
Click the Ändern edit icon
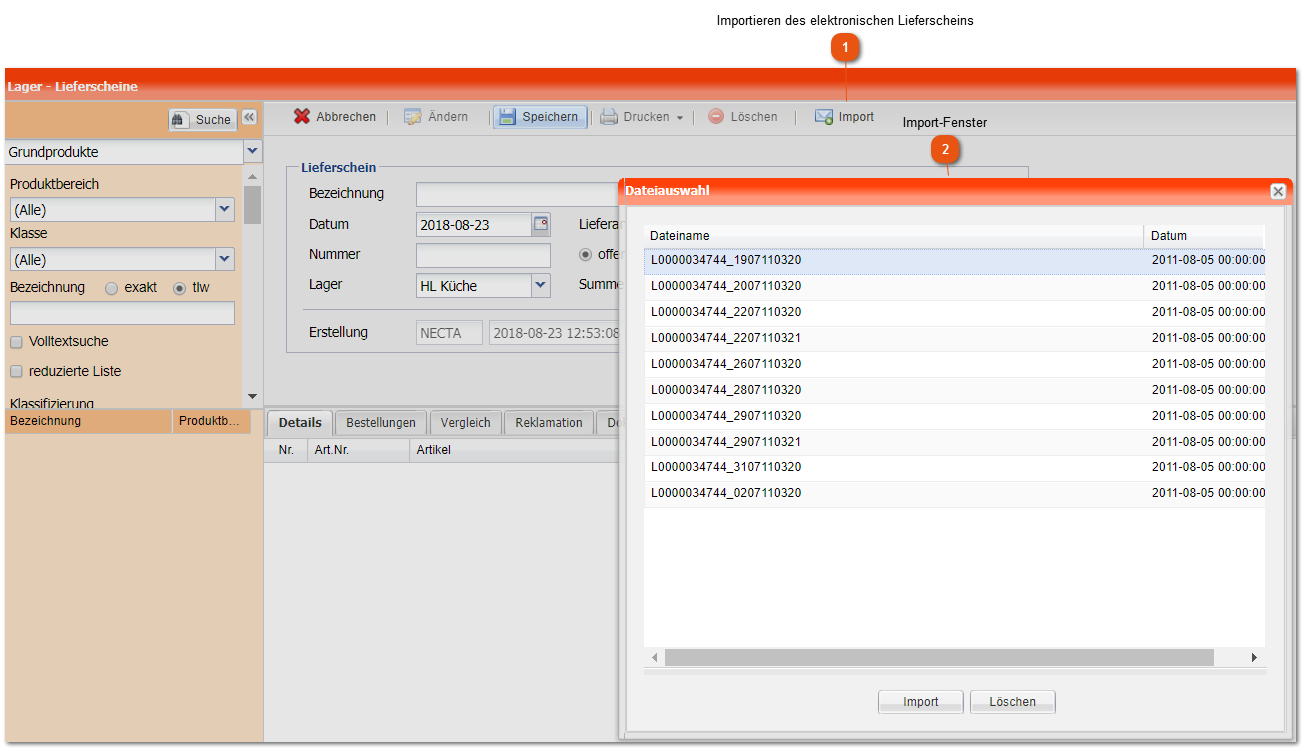click(413, 117)
